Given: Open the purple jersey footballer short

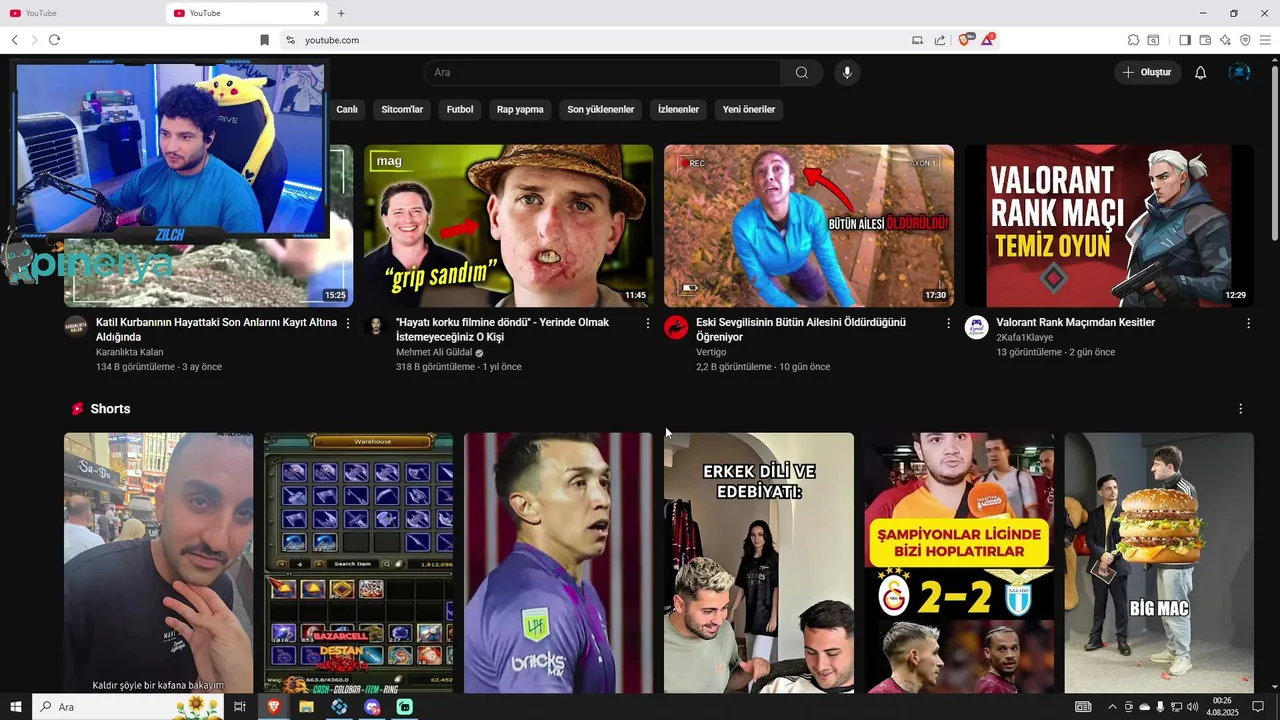Looking at the screenshot, I should pyautogui.click(x=558, y=563).
